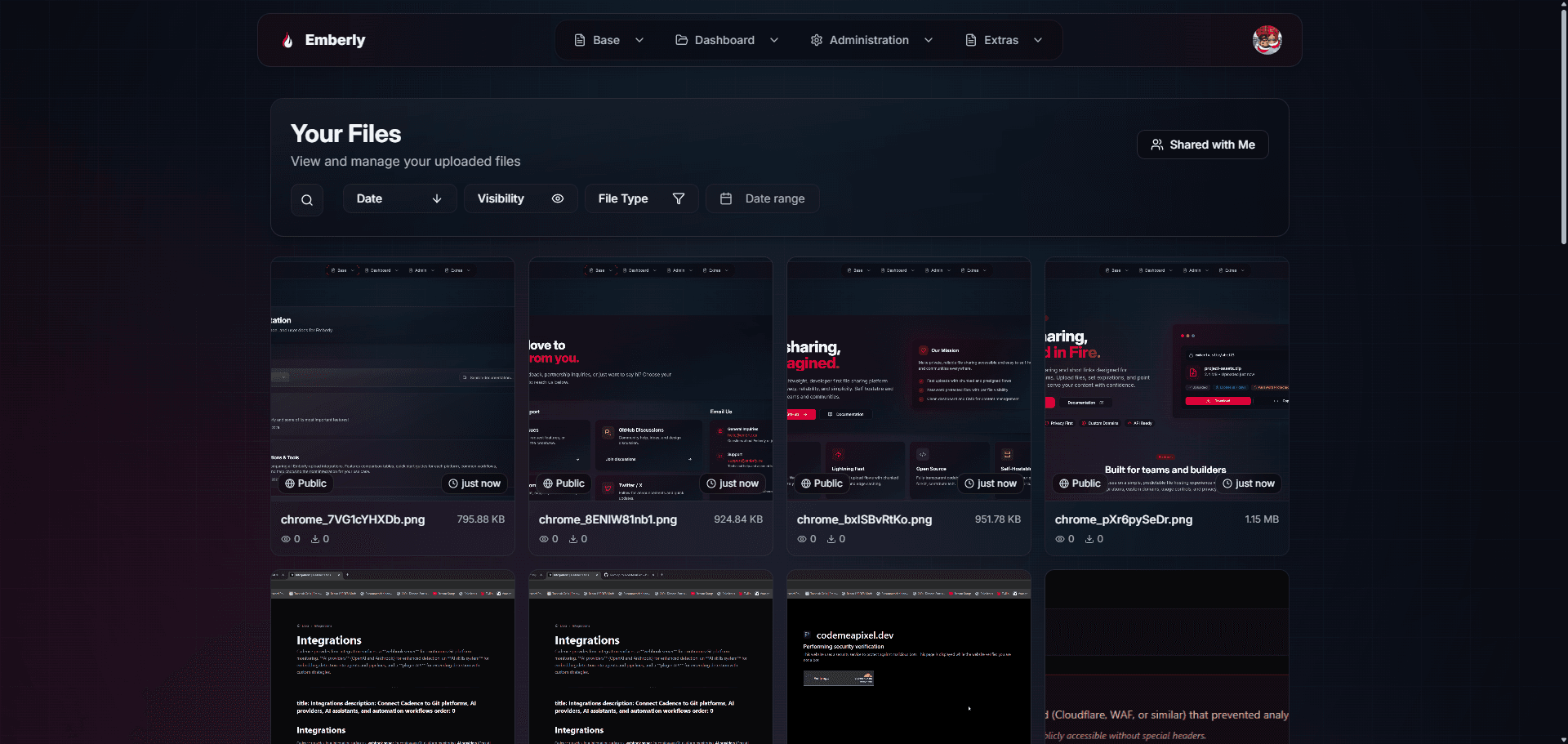Image resolution: width=1568 pixels, height=744 pixels.
Task: Click the calendar icon inside Date range
Action: 727,198
